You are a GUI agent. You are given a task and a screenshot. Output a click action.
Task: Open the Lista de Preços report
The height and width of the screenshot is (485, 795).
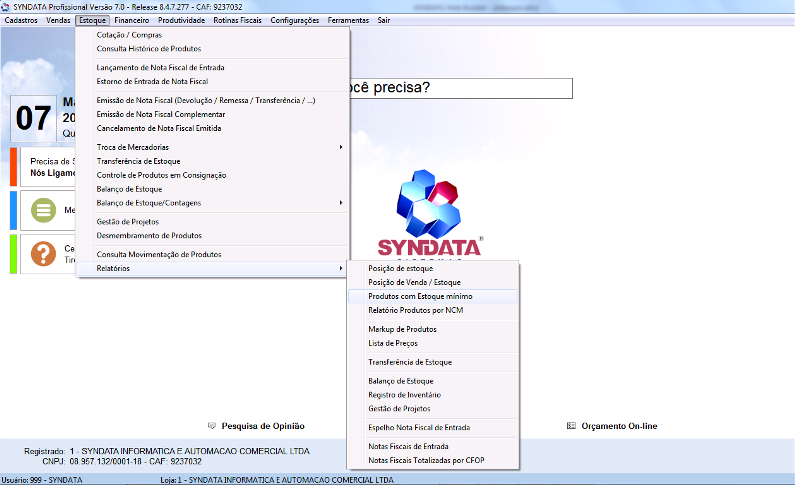pyautogui.click(x=433, y=343)
